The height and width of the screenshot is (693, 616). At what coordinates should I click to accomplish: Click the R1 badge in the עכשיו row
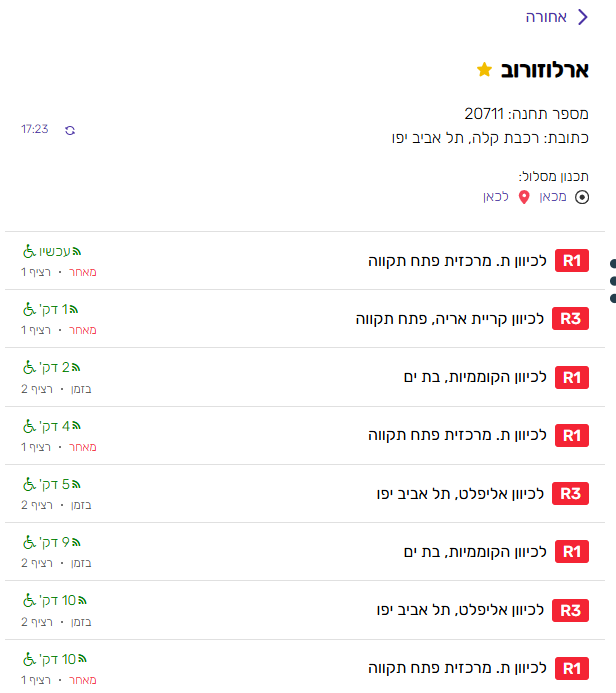coord(570,261)
